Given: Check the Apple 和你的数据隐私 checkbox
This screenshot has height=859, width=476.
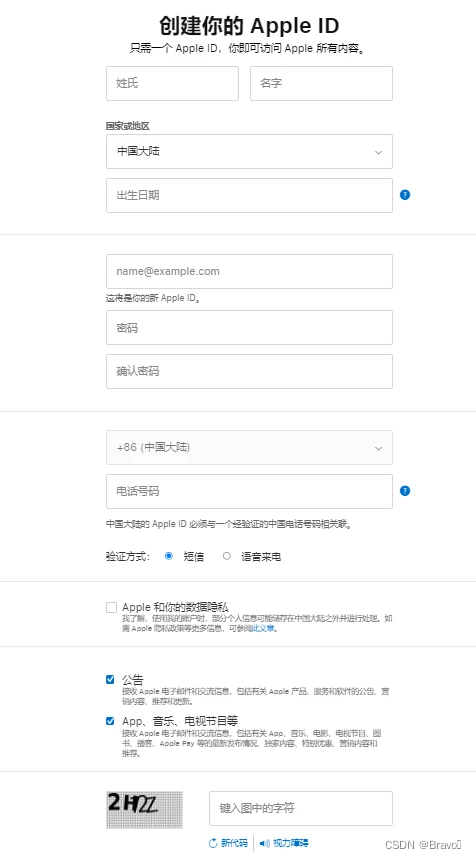Looking at the screenshot, I should coord(112,608).
